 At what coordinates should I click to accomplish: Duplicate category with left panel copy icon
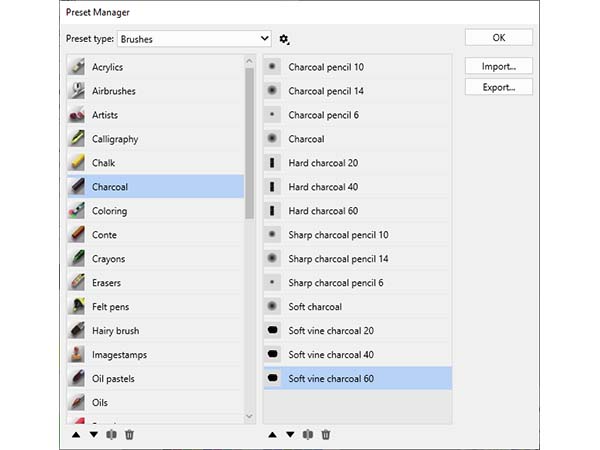pyautogui.click(x=111, y=435)
